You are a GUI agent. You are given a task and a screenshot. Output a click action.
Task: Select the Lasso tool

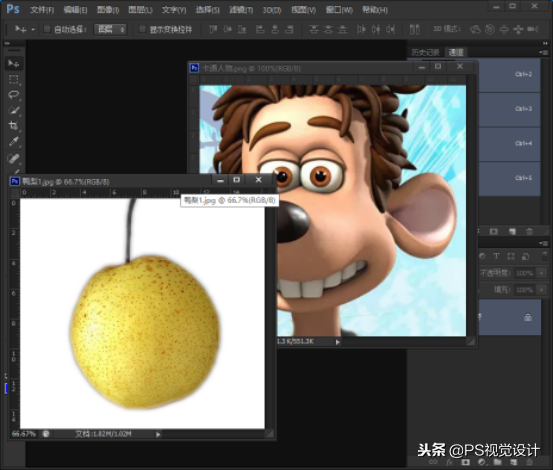pos(14,95)
